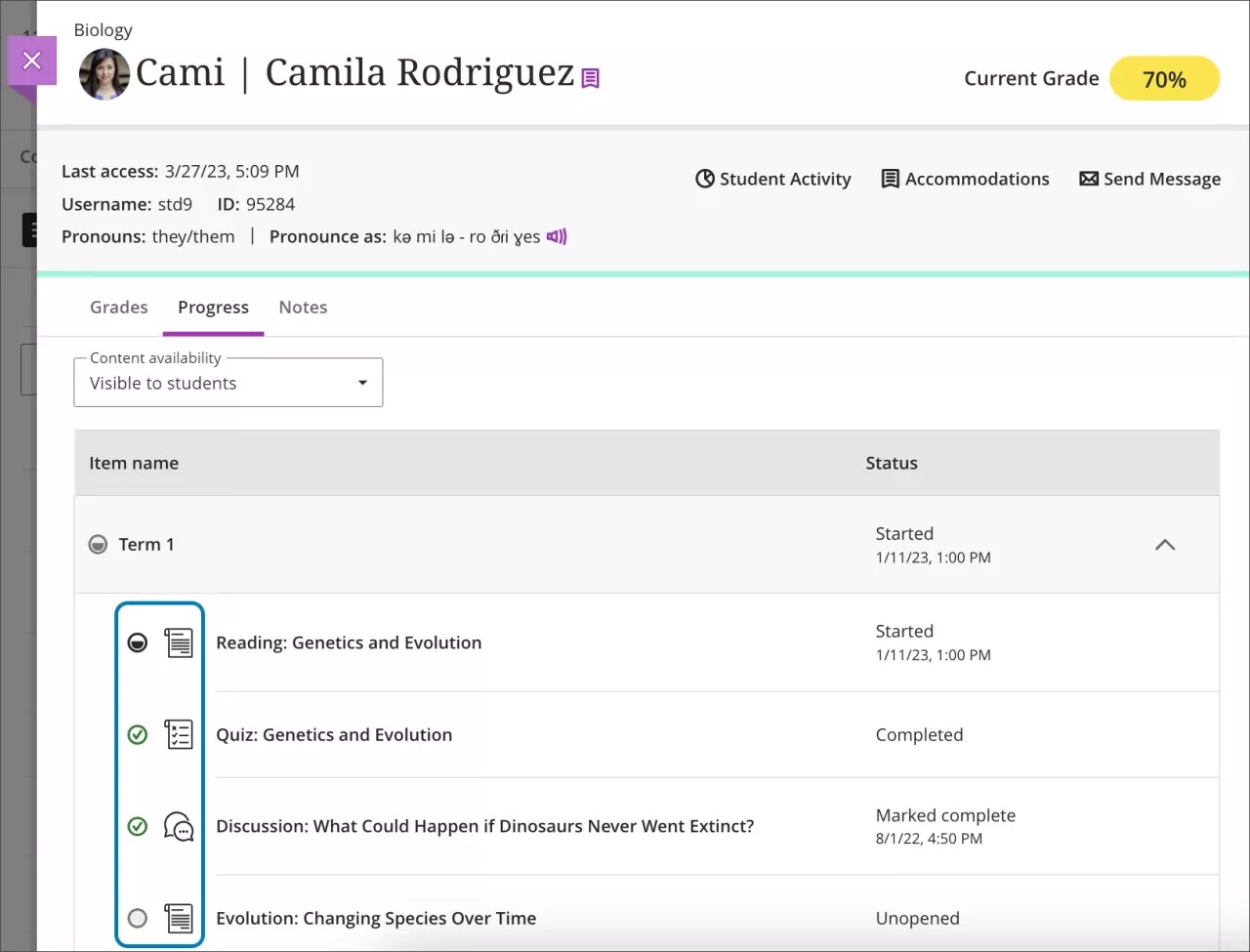Open the Notes tab
Screen dimensions: 1250x952
click(303, 307)
